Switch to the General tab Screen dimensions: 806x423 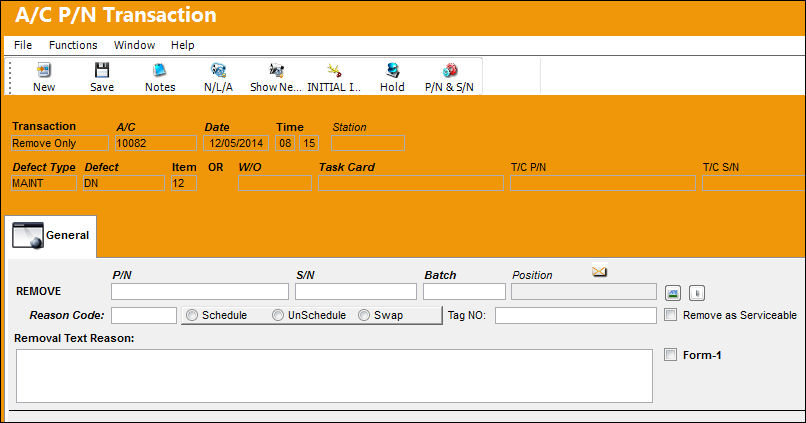pyautogui.click(x=50, y=235)
